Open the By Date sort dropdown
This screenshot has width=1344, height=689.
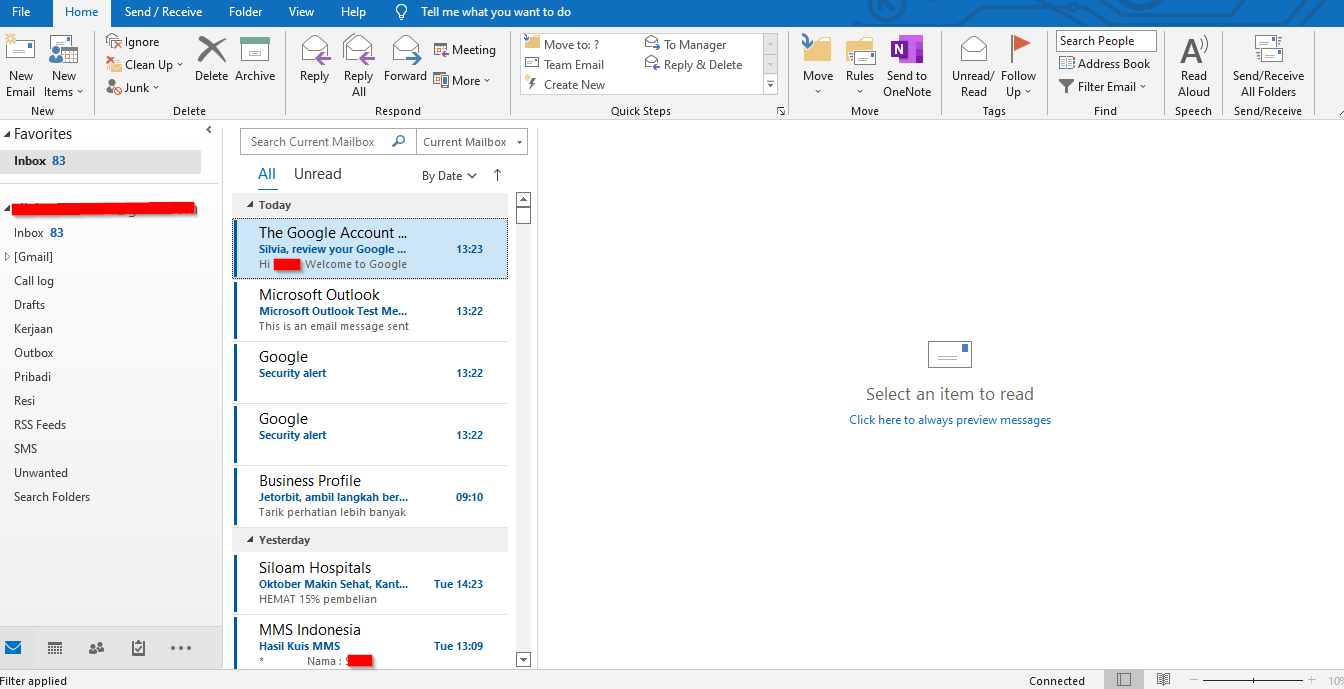point(449,176)
